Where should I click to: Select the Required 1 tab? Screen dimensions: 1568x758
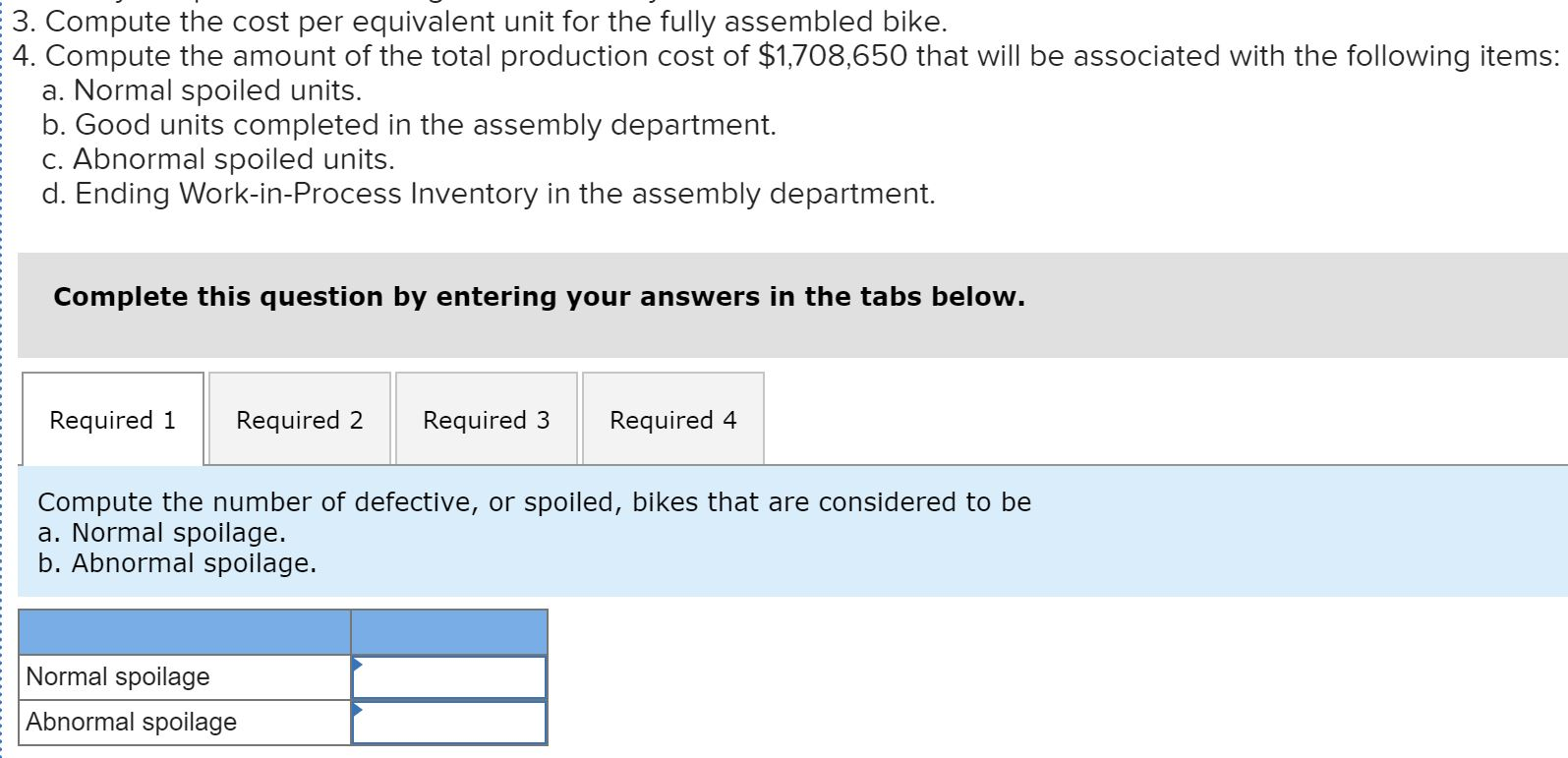pyautogui.click(x=112, y=420)
